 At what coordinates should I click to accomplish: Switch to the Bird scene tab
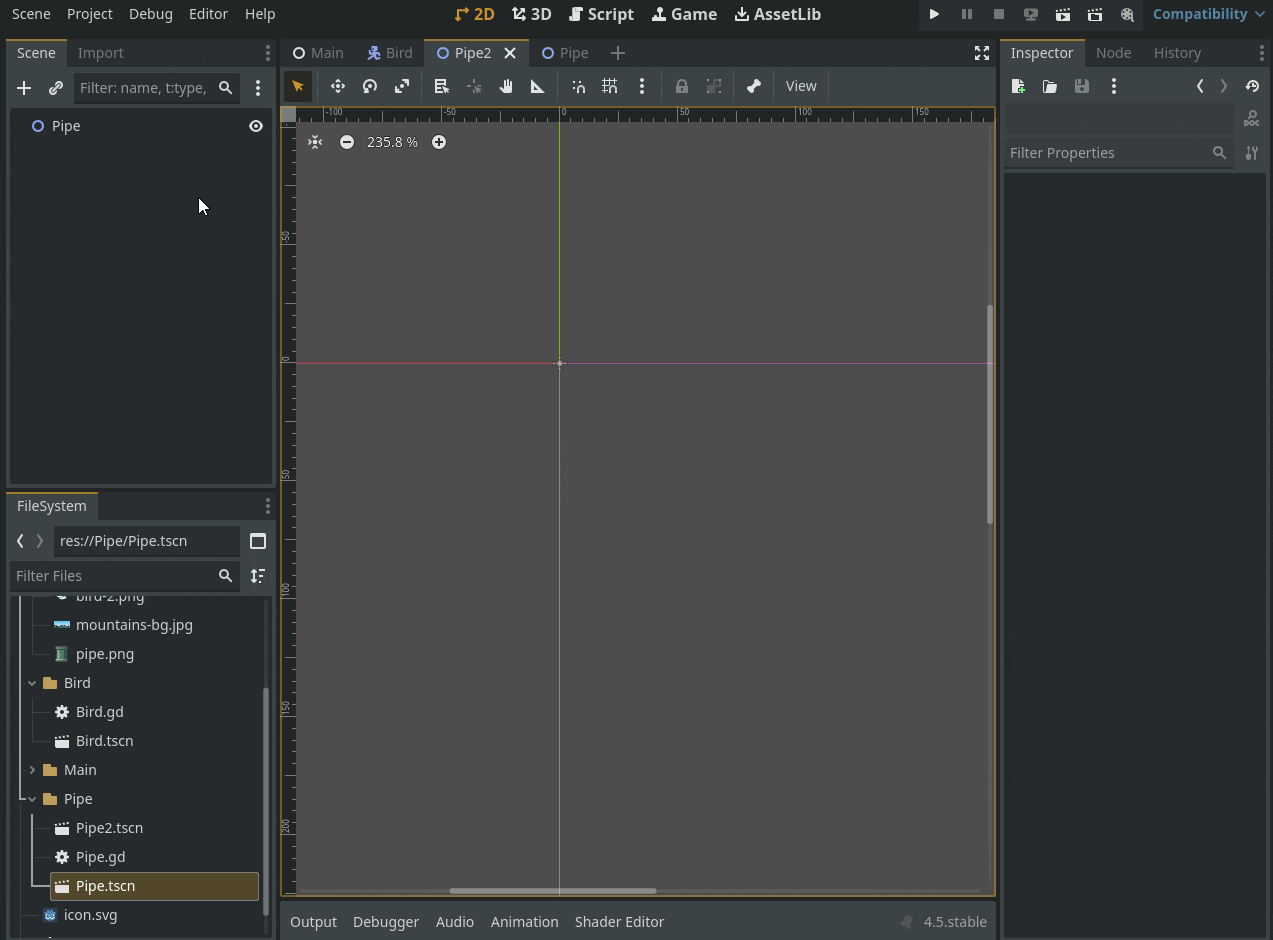[x=390, y=53]
